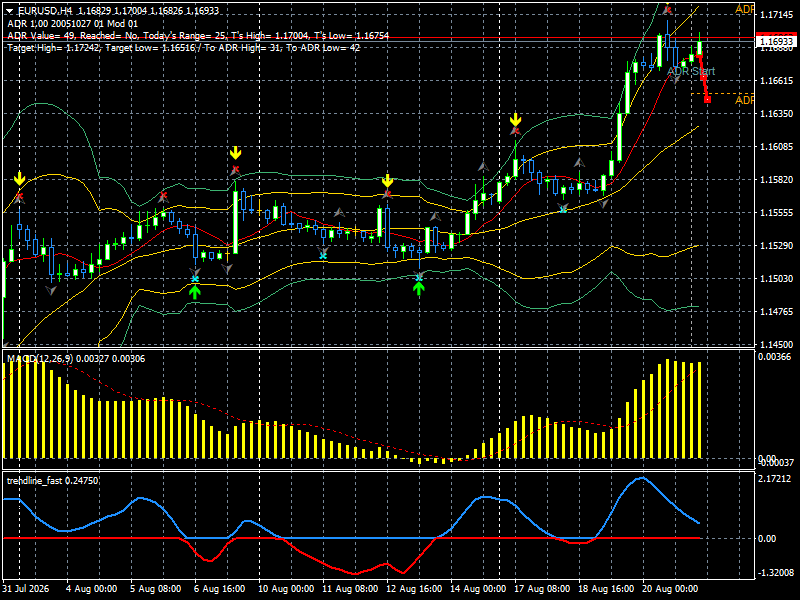Click the red X marker under rightmost yellow arrow
Image resolution: width=800 pixels, height=600 pixels.
click(515, 132)
